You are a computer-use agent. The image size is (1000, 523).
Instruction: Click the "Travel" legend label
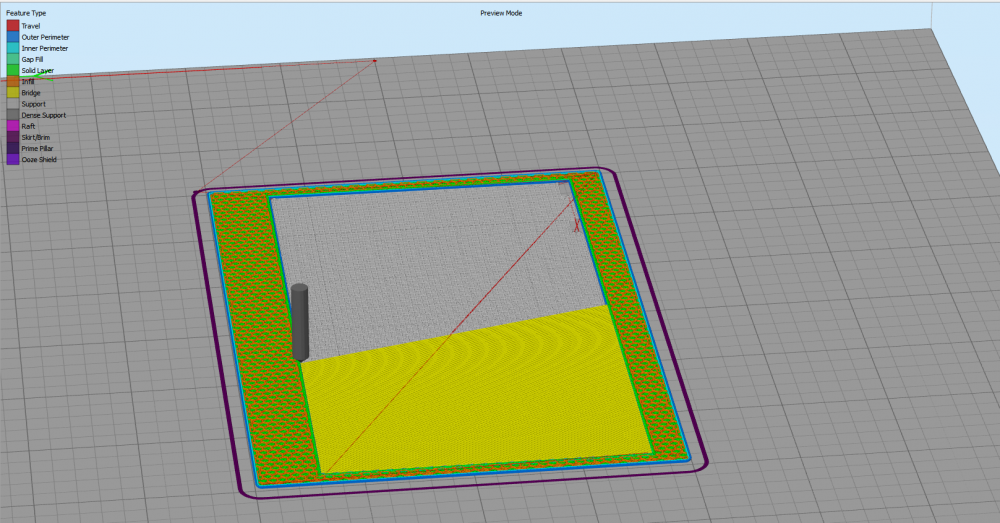(31, 26)
